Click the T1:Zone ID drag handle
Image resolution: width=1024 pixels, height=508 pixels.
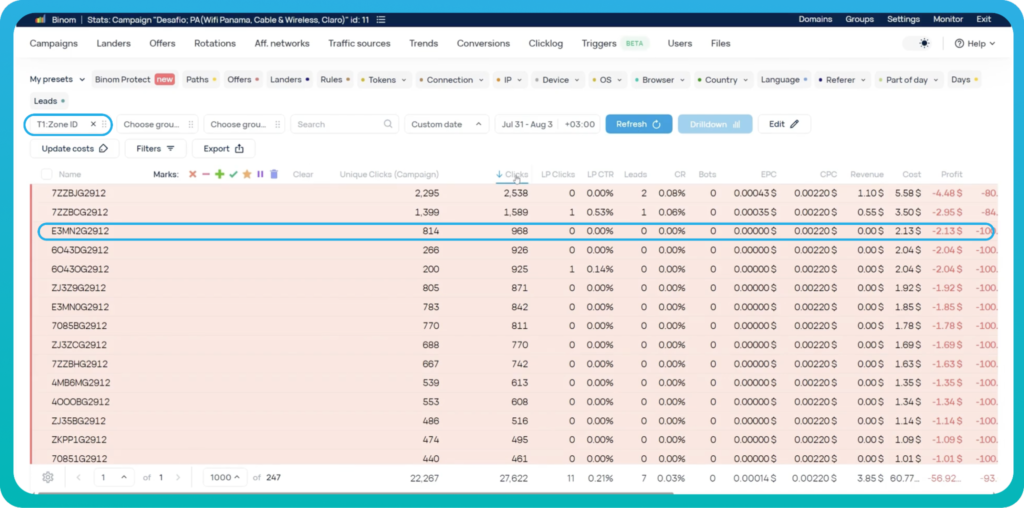[104, 124]
